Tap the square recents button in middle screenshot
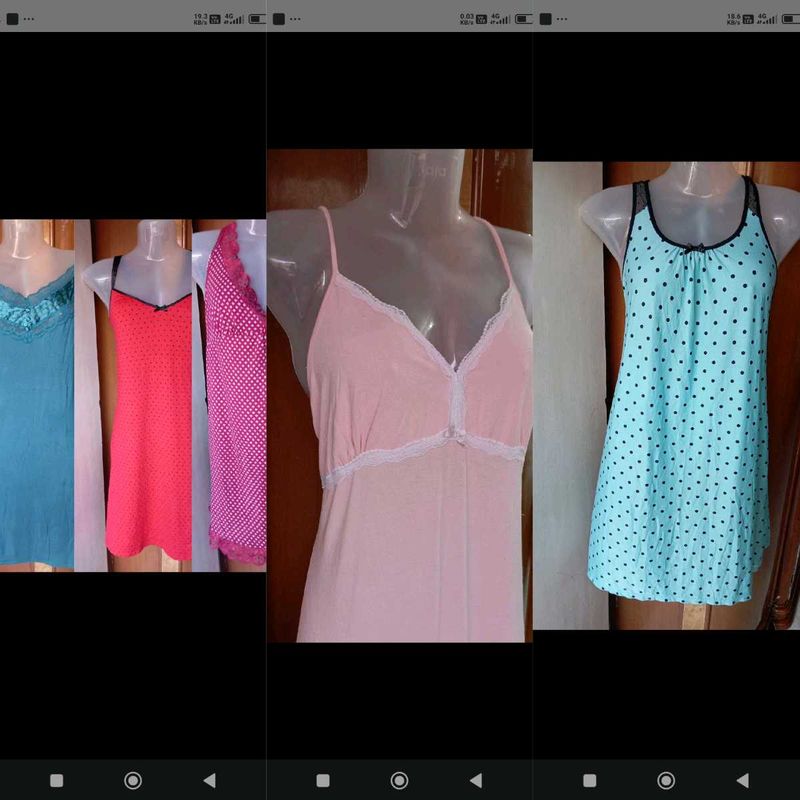The image size is (800, 800). point(323,780)
